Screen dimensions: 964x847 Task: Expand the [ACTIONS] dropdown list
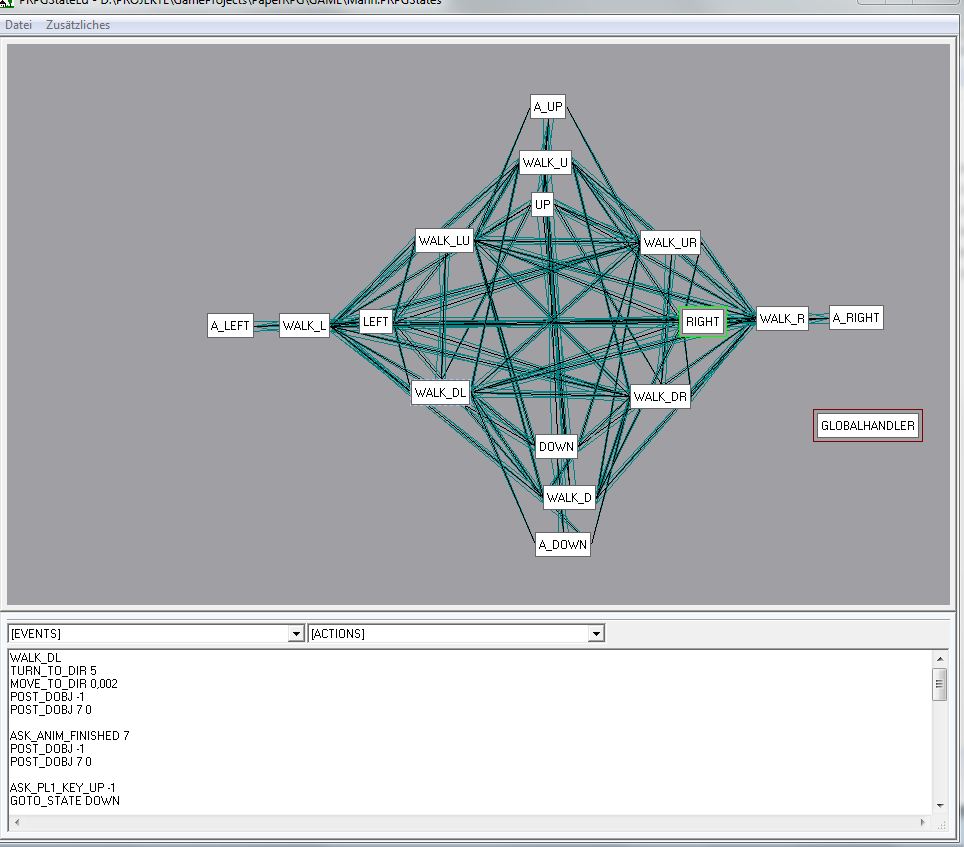click(596, 634)
